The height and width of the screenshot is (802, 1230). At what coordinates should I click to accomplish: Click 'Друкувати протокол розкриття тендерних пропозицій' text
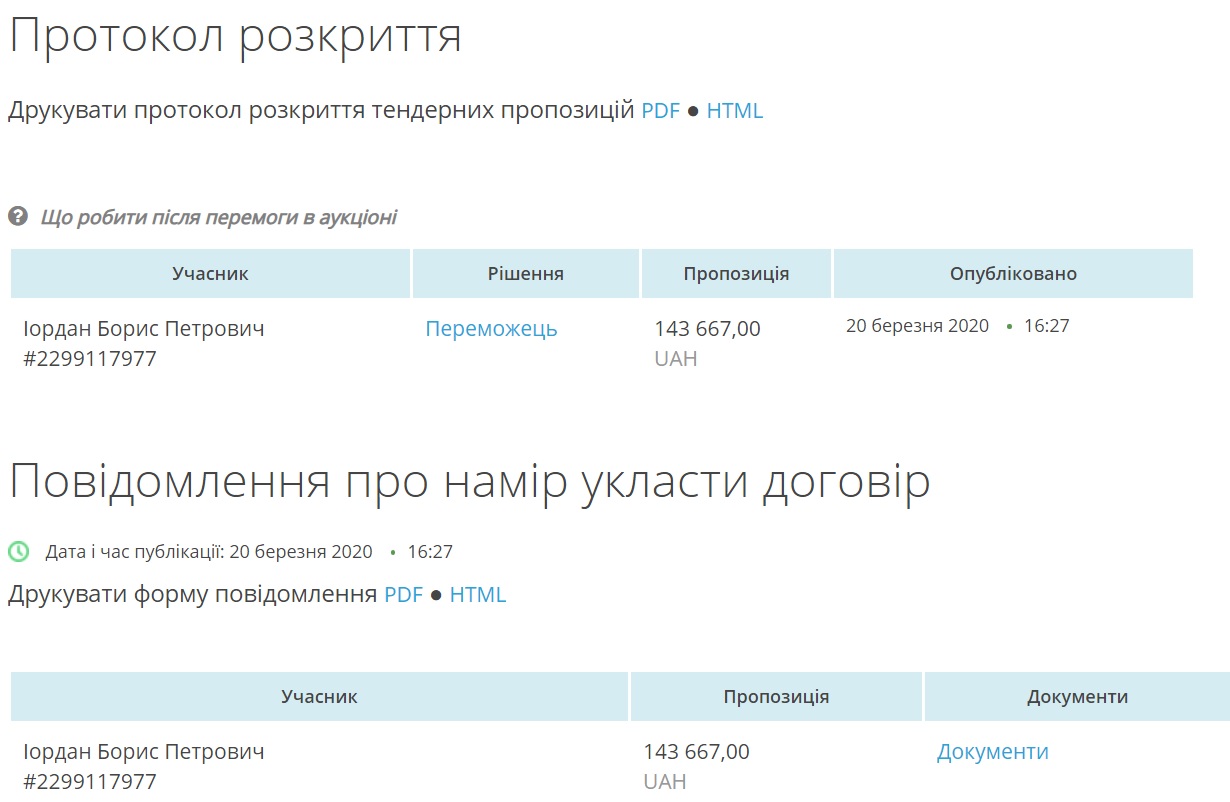click(321, 111)
